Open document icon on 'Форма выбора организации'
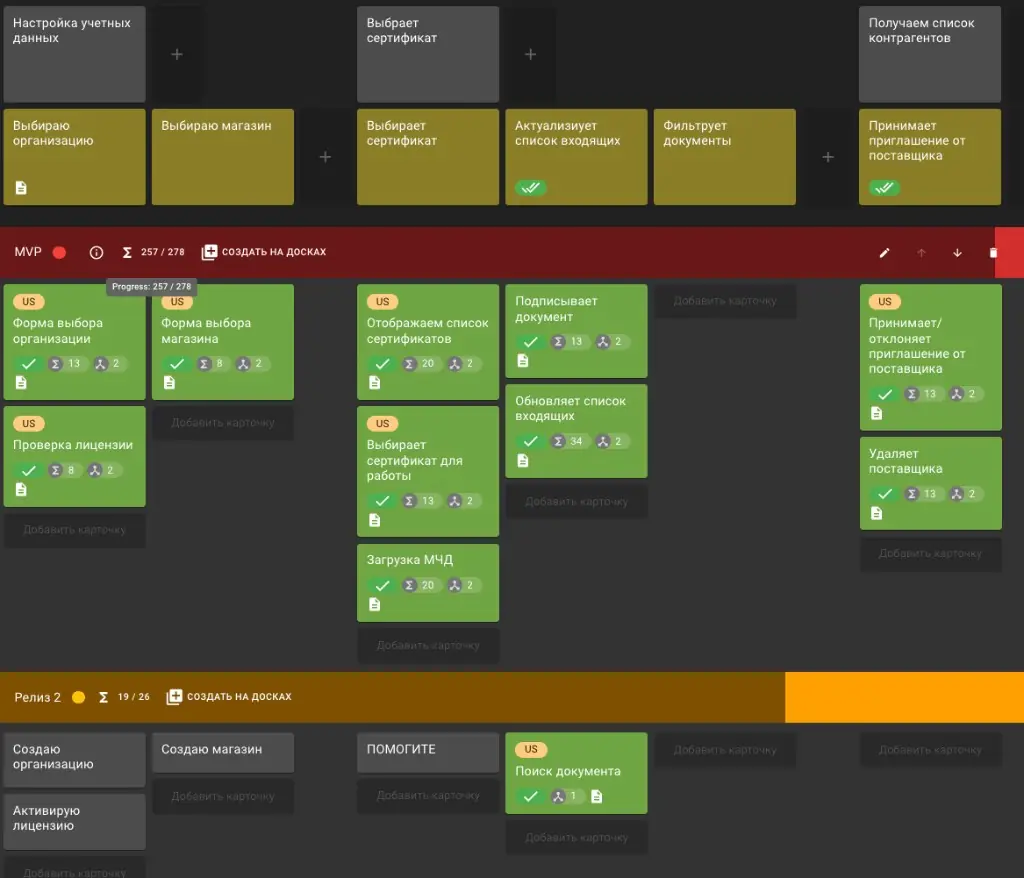 click(21, 383)
